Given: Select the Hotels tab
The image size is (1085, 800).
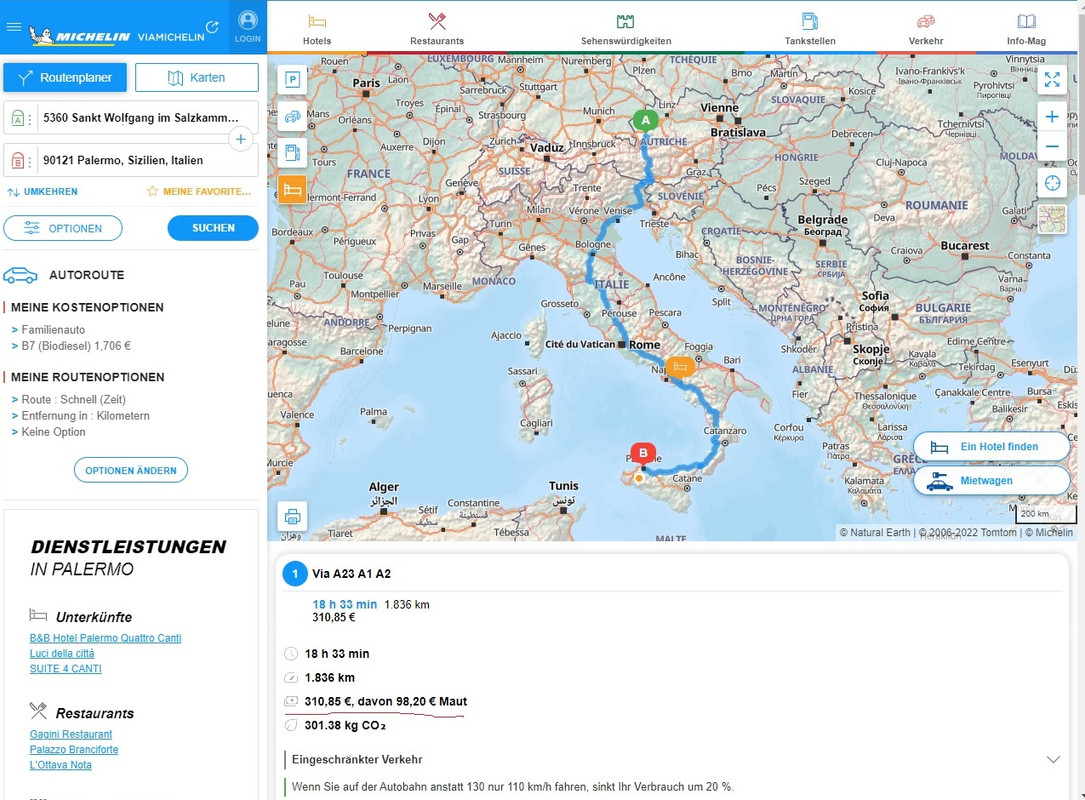Looking at the screenshot, I should [317, 29].
